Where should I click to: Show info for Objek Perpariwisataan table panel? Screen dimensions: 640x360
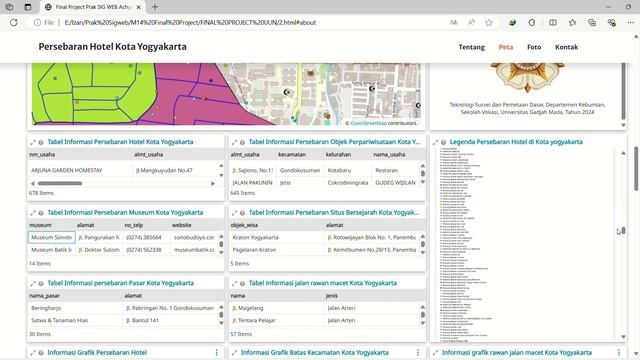point(242,142)
